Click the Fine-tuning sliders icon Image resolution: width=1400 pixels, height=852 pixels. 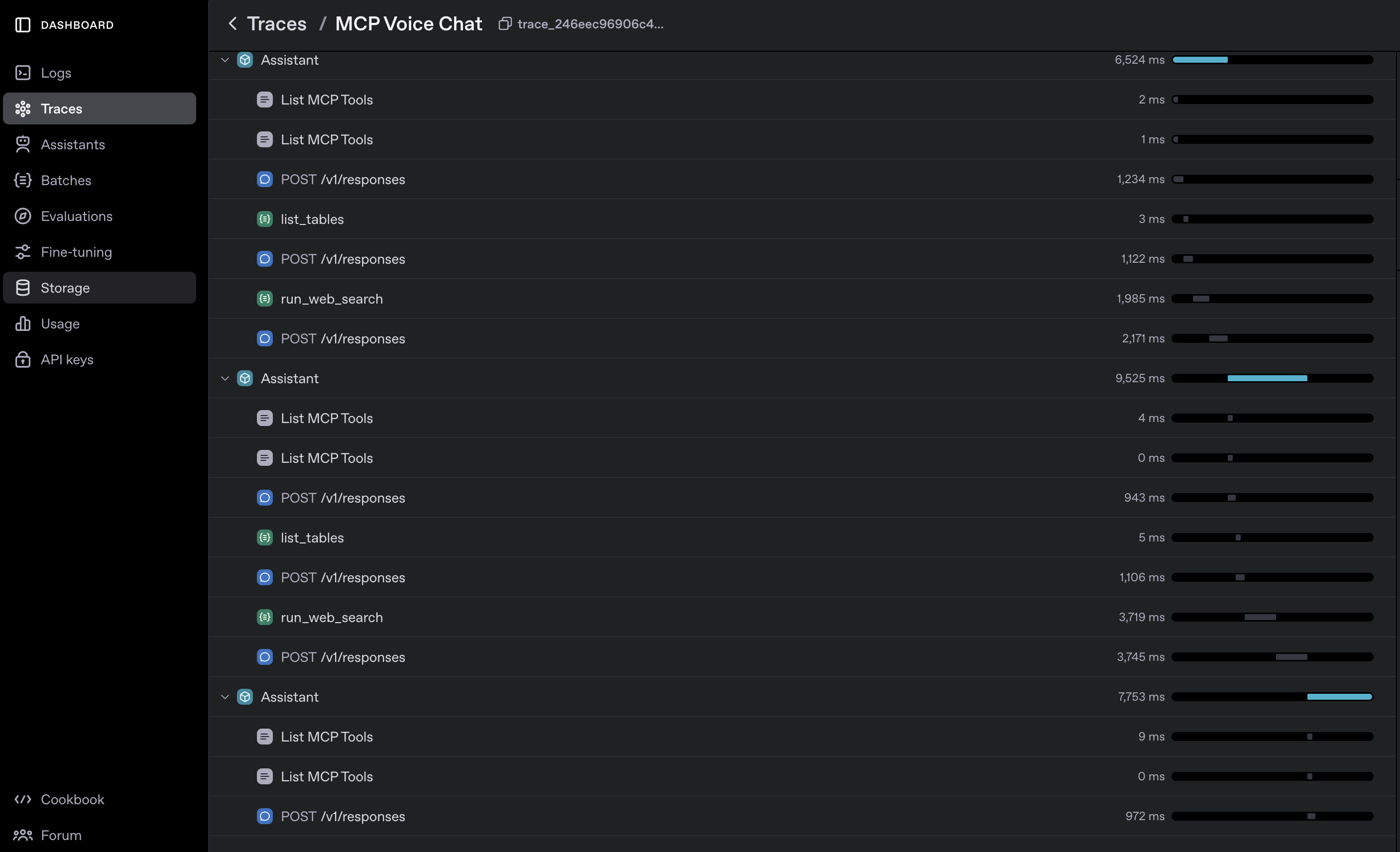point(23,252)
